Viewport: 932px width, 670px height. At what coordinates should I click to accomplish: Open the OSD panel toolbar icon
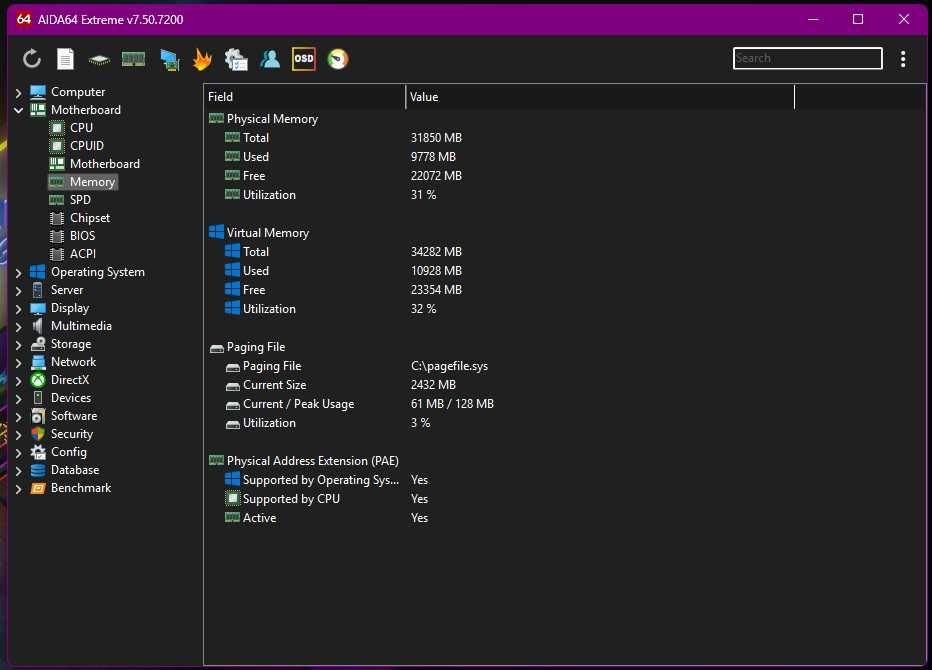pos(304,58)
